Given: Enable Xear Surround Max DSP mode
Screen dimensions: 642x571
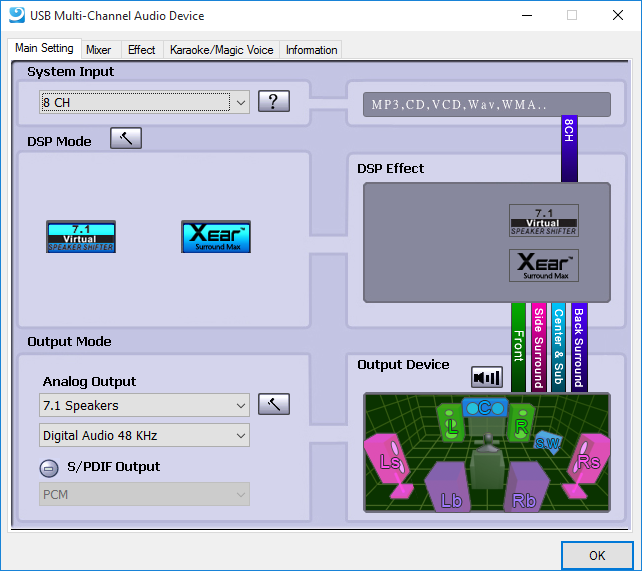Looking at the screenshot, I should pos(215,236).
